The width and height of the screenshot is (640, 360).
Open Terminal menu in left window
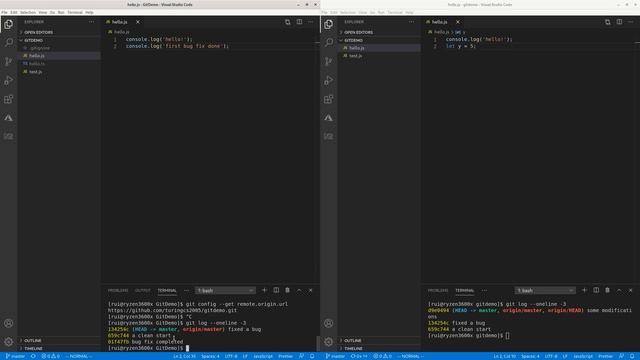point(75,12)
